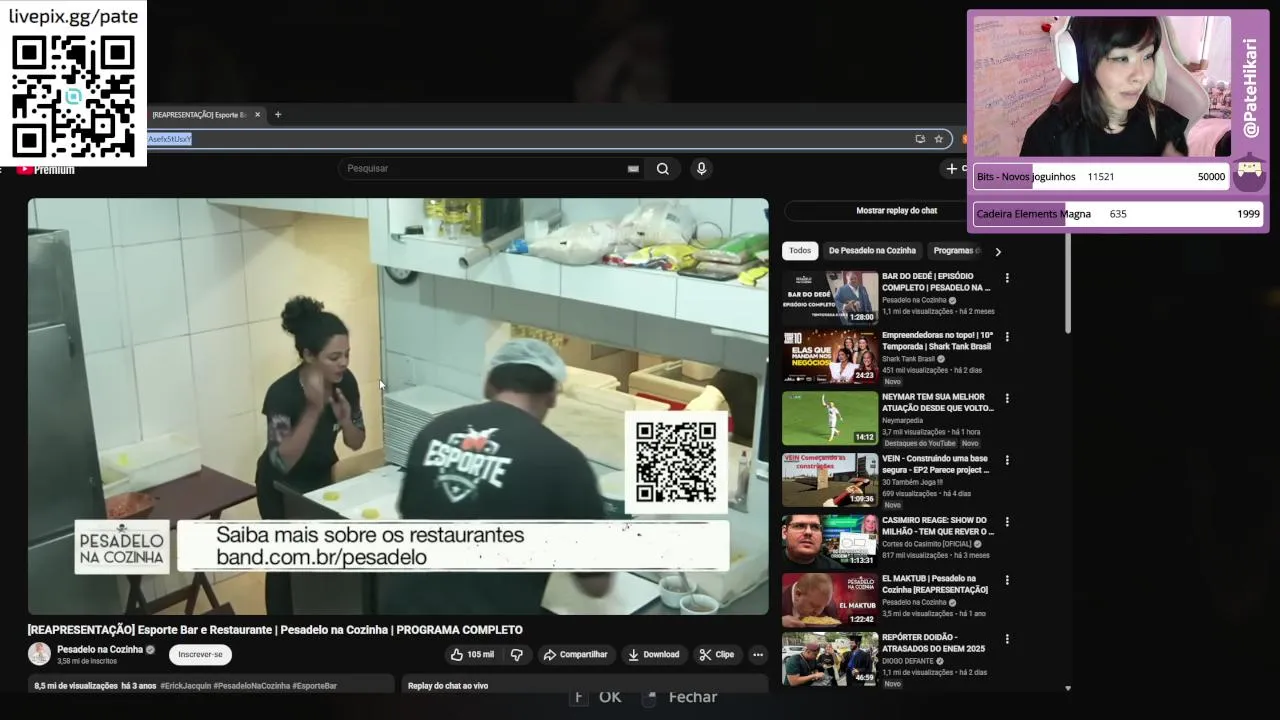The height and width of the screenshot is (720, 1280).
Task: Click the Compartilhar share button
Action: point(576,655)
